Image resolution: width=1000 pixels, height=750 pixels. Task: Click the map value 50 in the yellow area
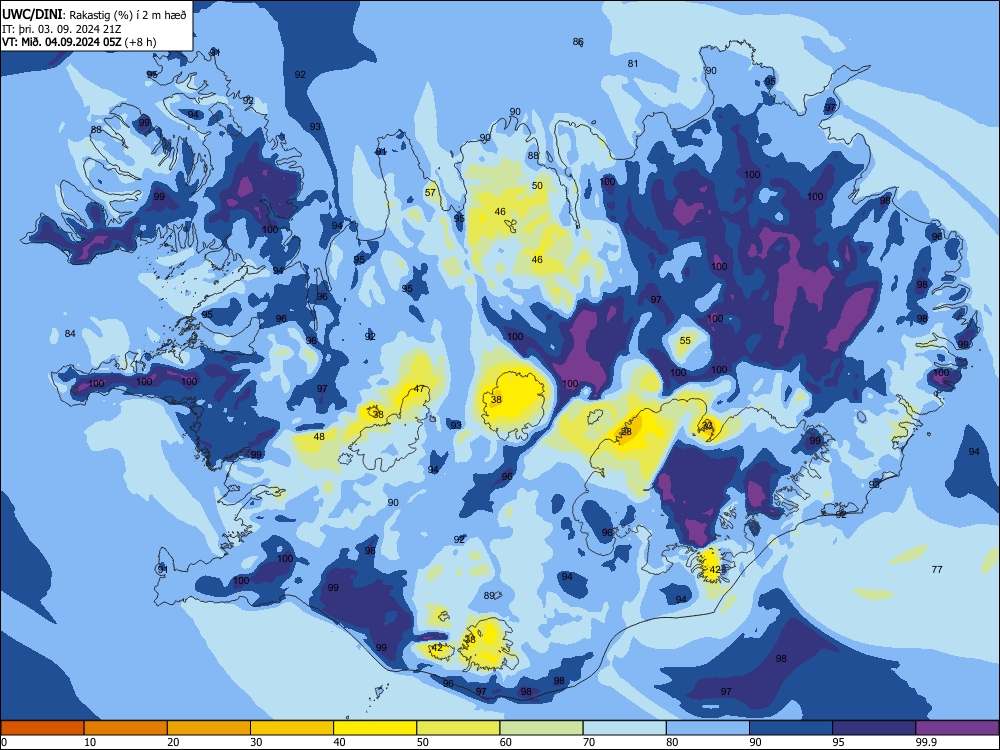[537, 186]
